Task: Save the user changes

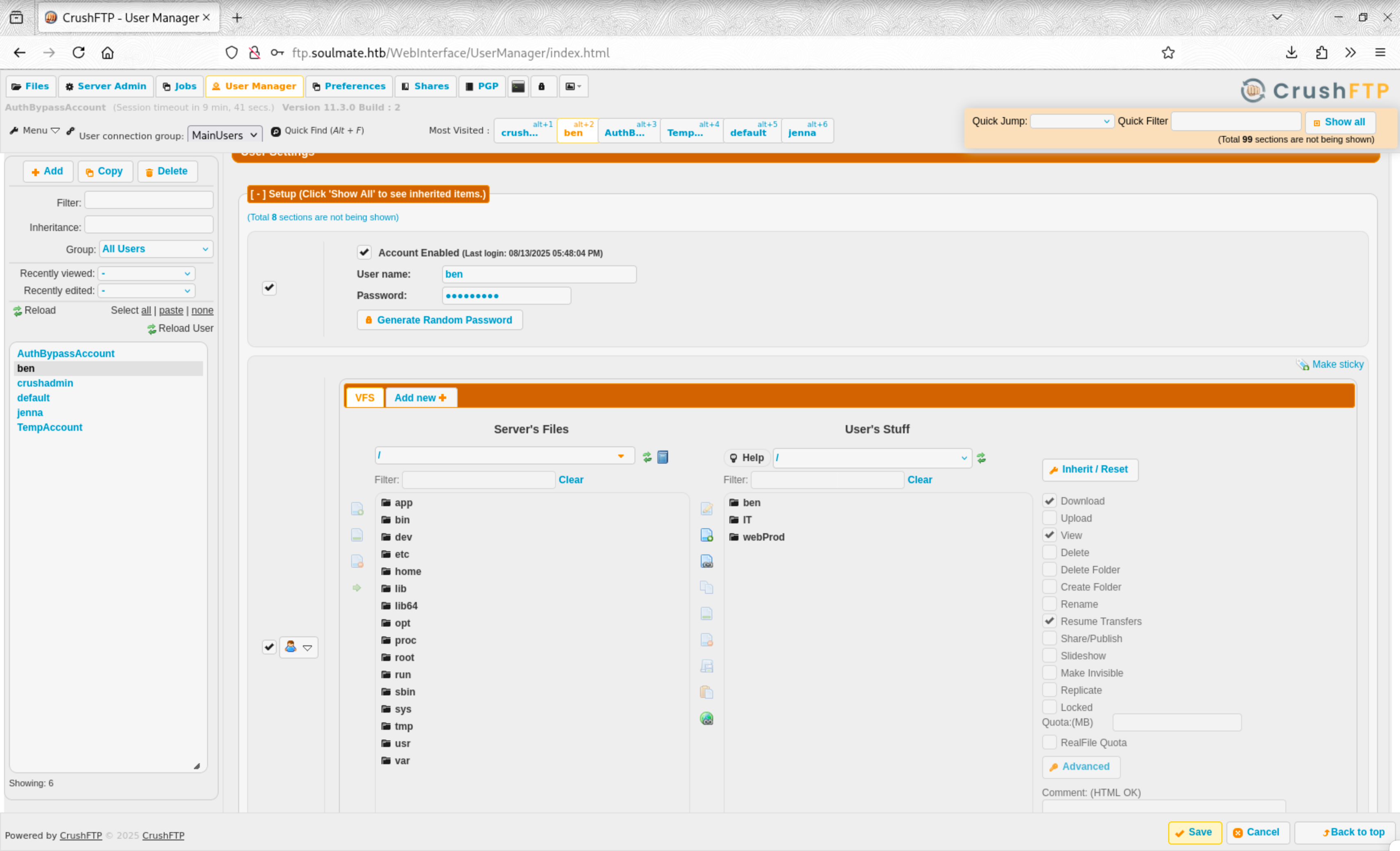Action: pyautogui.click(x=1195, y=833)
